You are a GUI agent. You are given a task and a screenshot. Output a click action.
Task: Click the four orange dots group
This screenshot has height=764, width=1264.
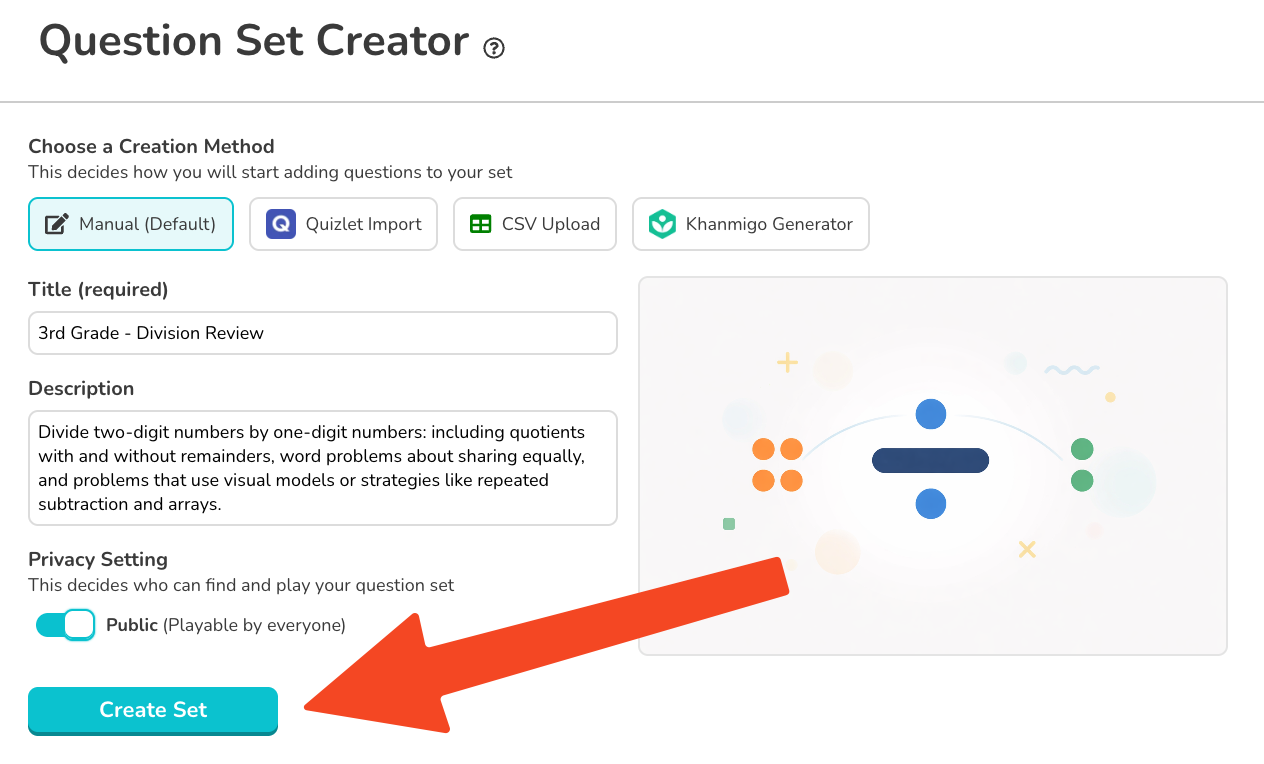point(778,465)
